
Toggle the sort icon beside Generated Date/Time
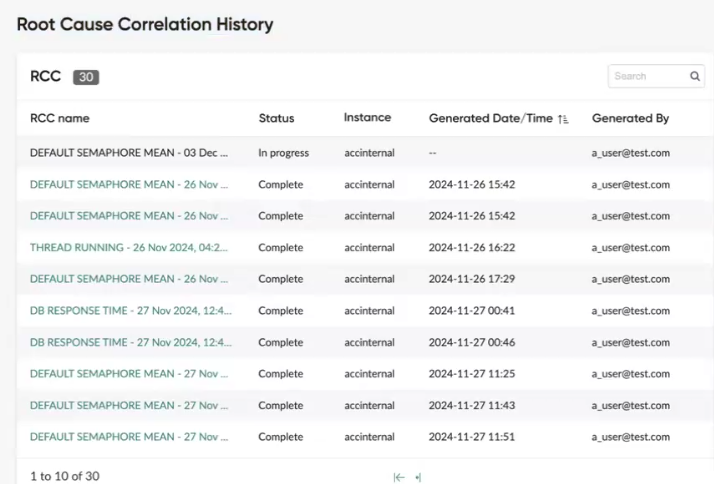(x=563, y=119)
